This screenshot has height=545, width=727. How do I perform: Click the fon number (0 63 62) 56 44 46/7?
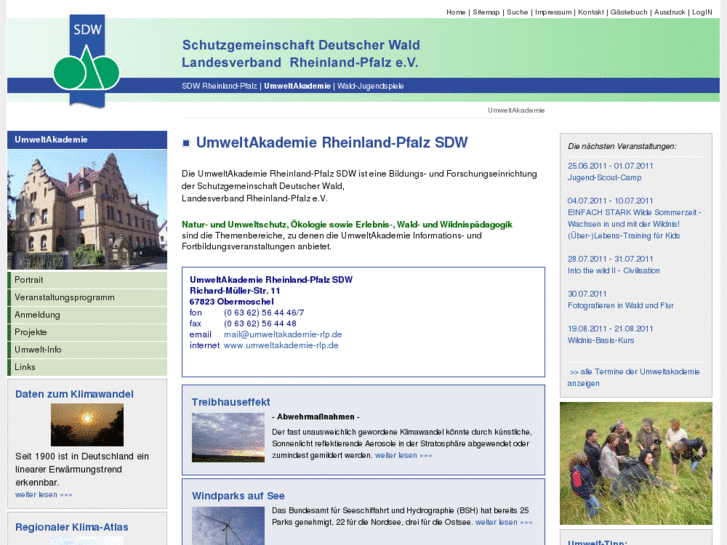click(x=264, y=313)
